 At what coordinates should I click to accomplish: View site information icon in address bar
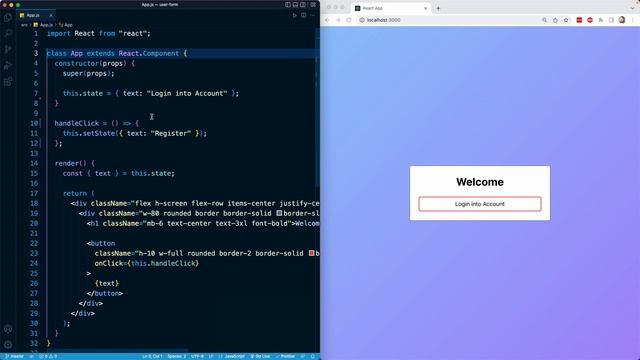pyautogui.click(x=362, y=20)
